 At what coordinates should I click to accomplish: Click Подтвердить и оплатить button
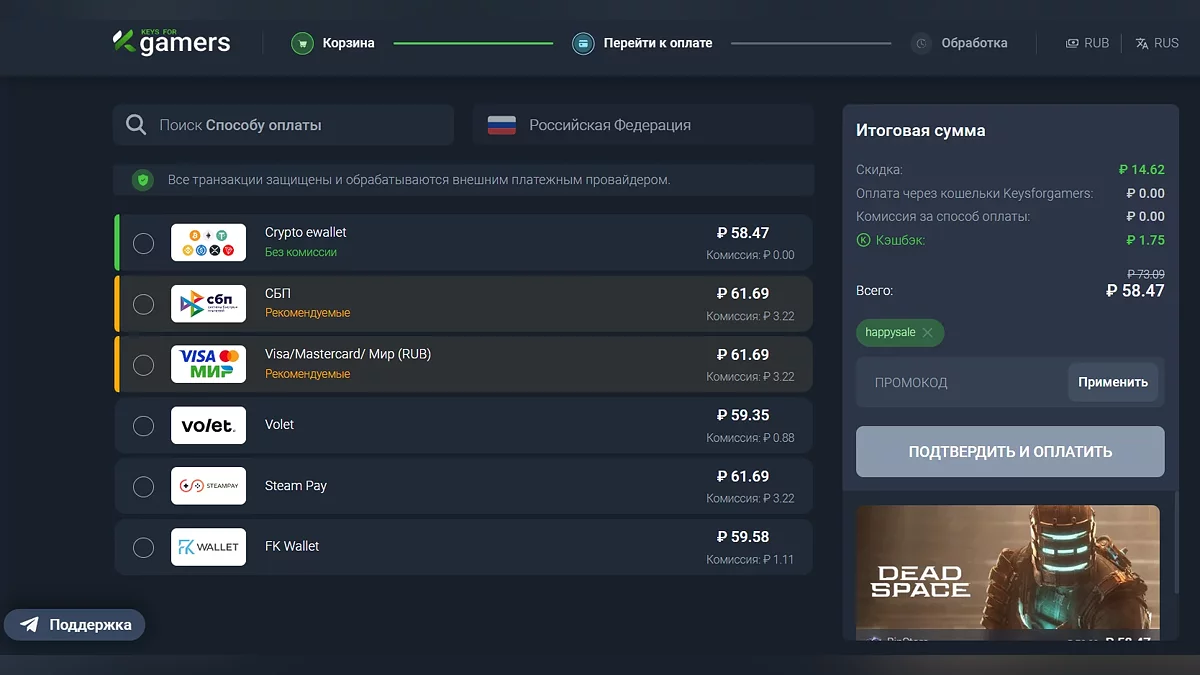click(1010, 452)
